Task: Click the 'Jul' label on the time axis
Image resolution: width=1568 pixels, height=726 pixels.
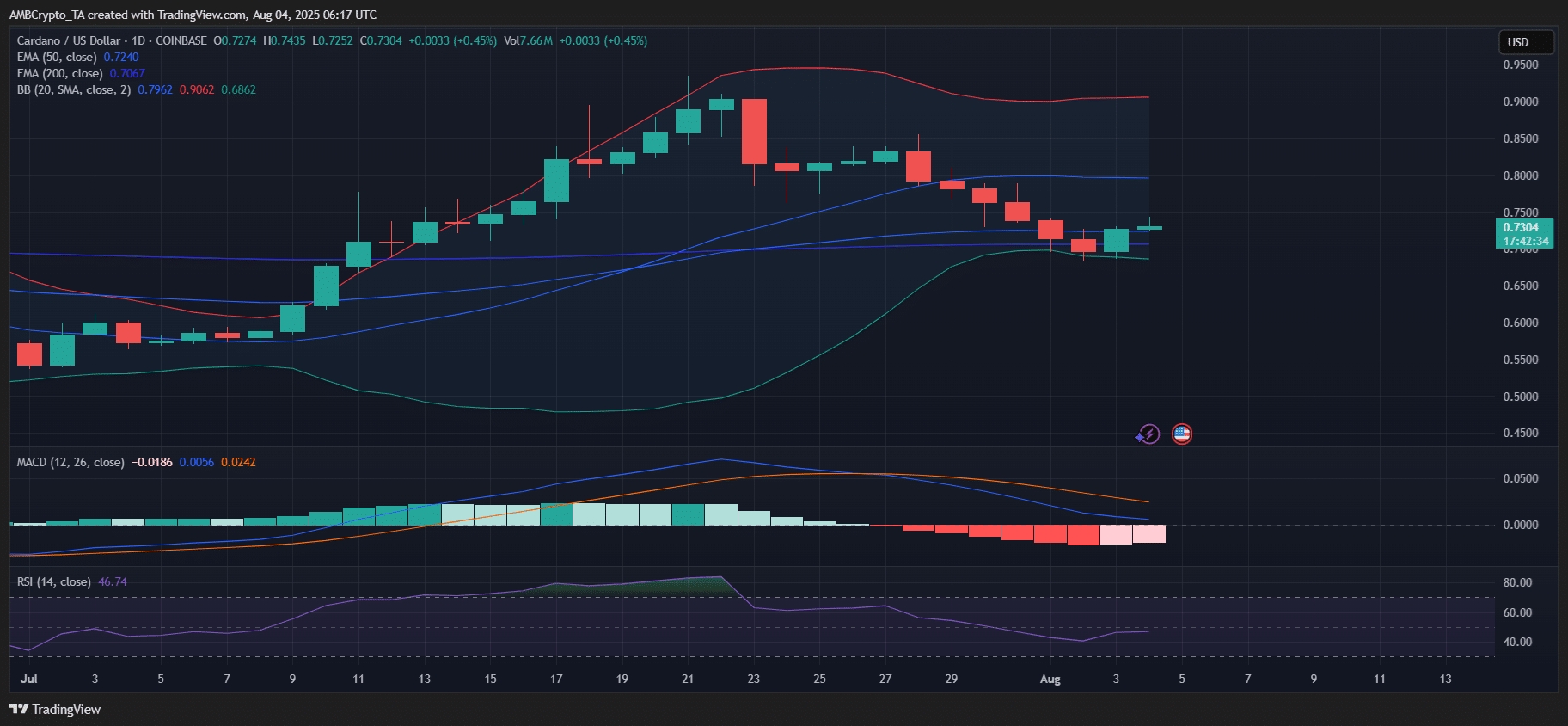Action: pyautogui.click(x=29, y=679)
